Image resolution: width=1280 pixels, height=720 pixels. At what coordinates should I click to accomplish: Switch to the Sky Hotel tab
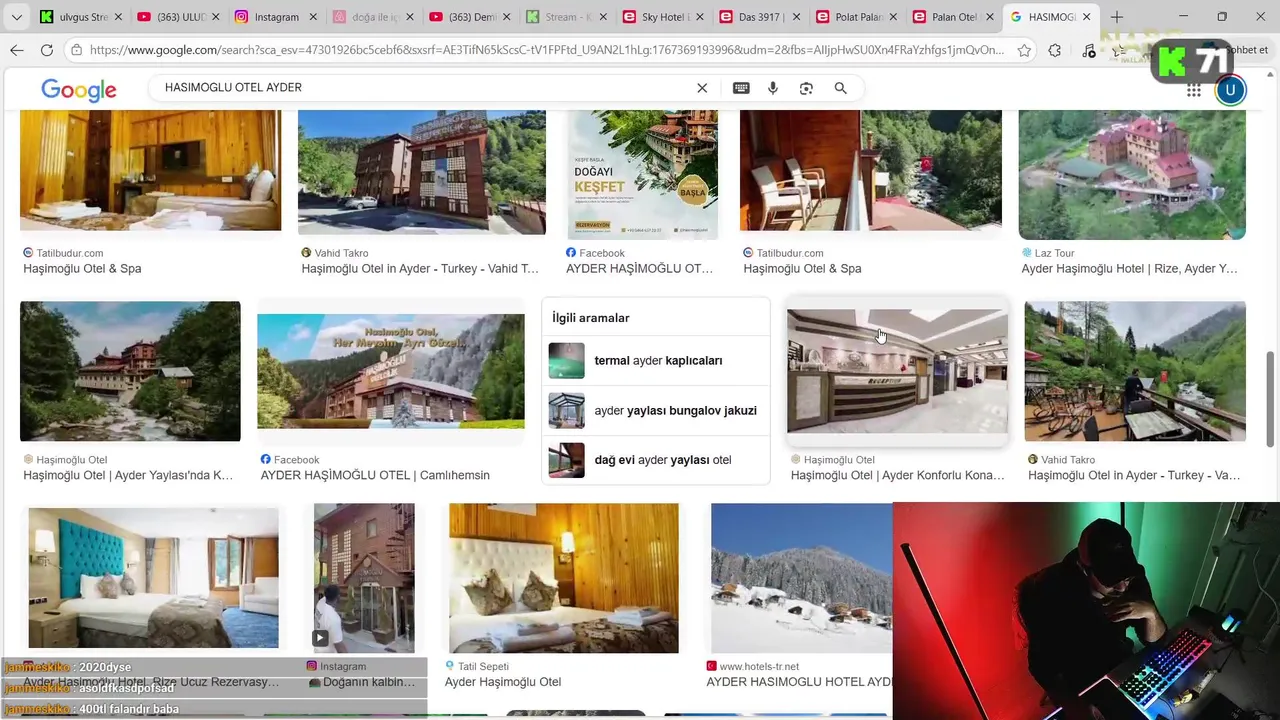(x=662, y=17)
